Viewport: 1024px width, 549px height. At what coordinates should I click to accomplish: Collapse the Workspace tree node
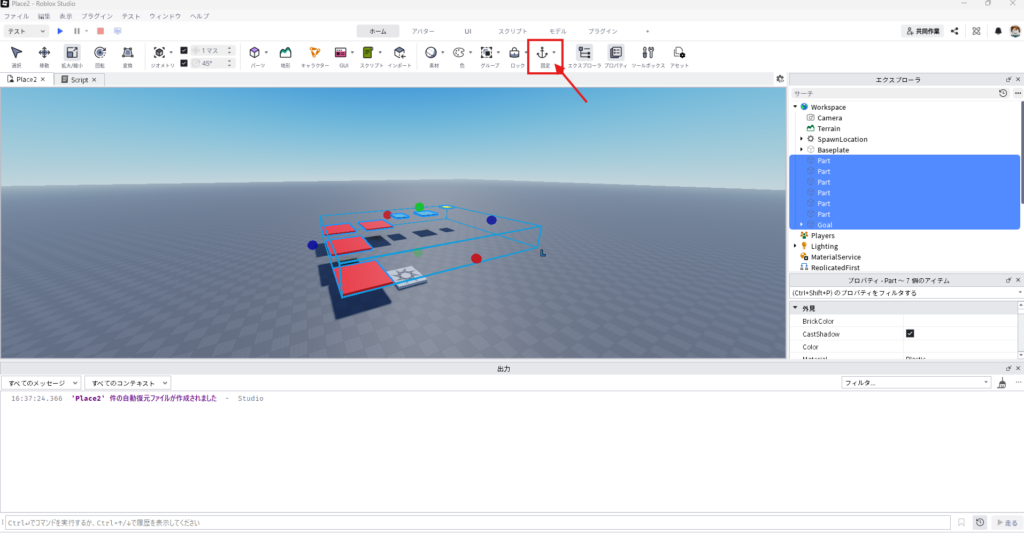795,107
